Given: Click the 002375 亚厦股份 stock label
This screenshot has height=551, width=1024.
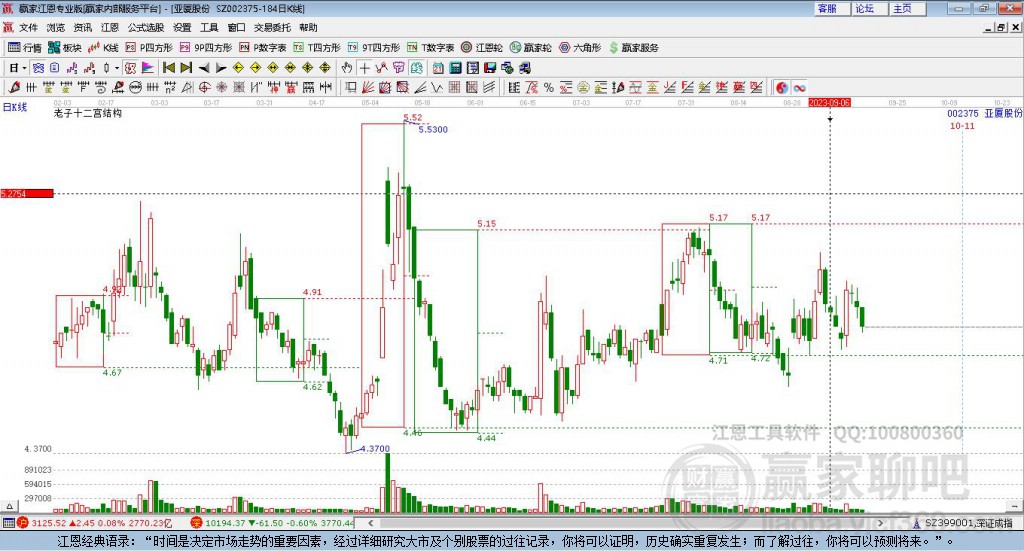Looking at the screenshot, I should click(985, 113).
